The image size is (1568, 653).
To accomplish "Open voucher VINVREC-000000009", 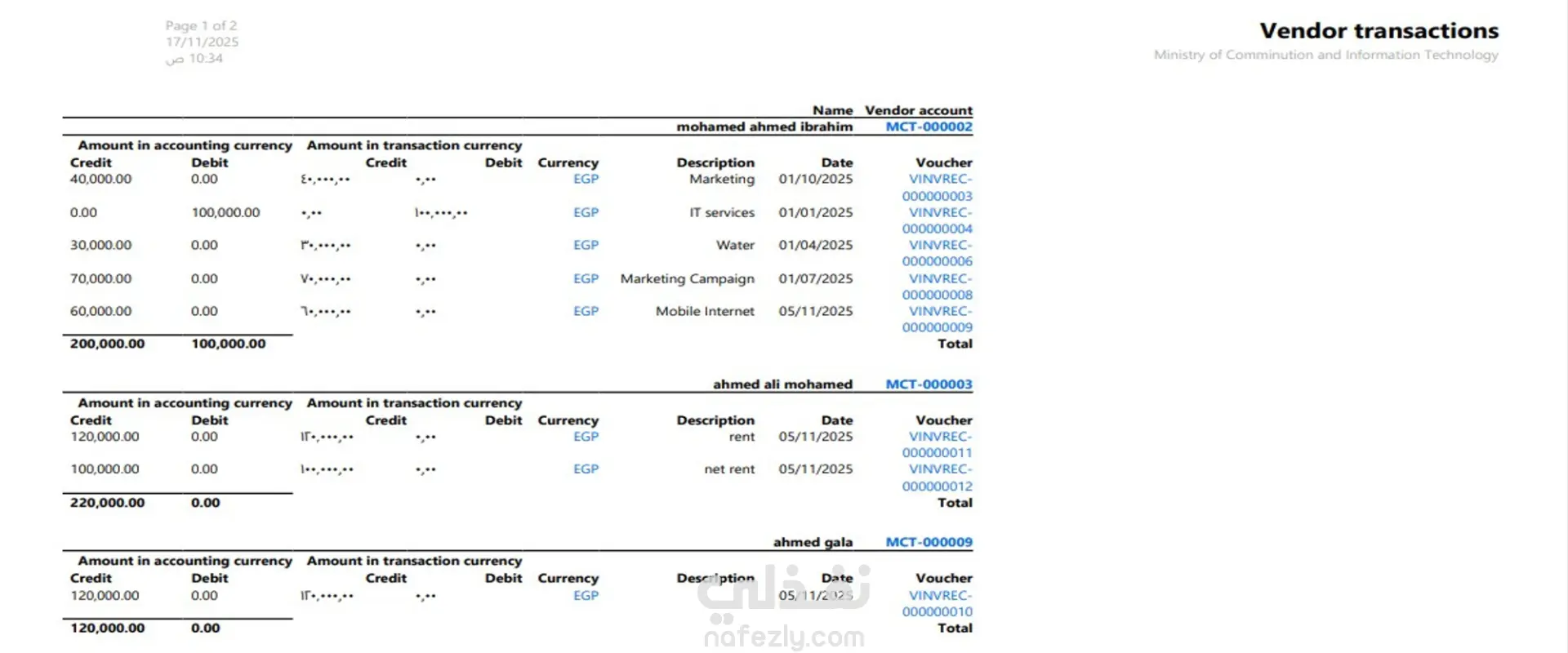I will point(938,319).
